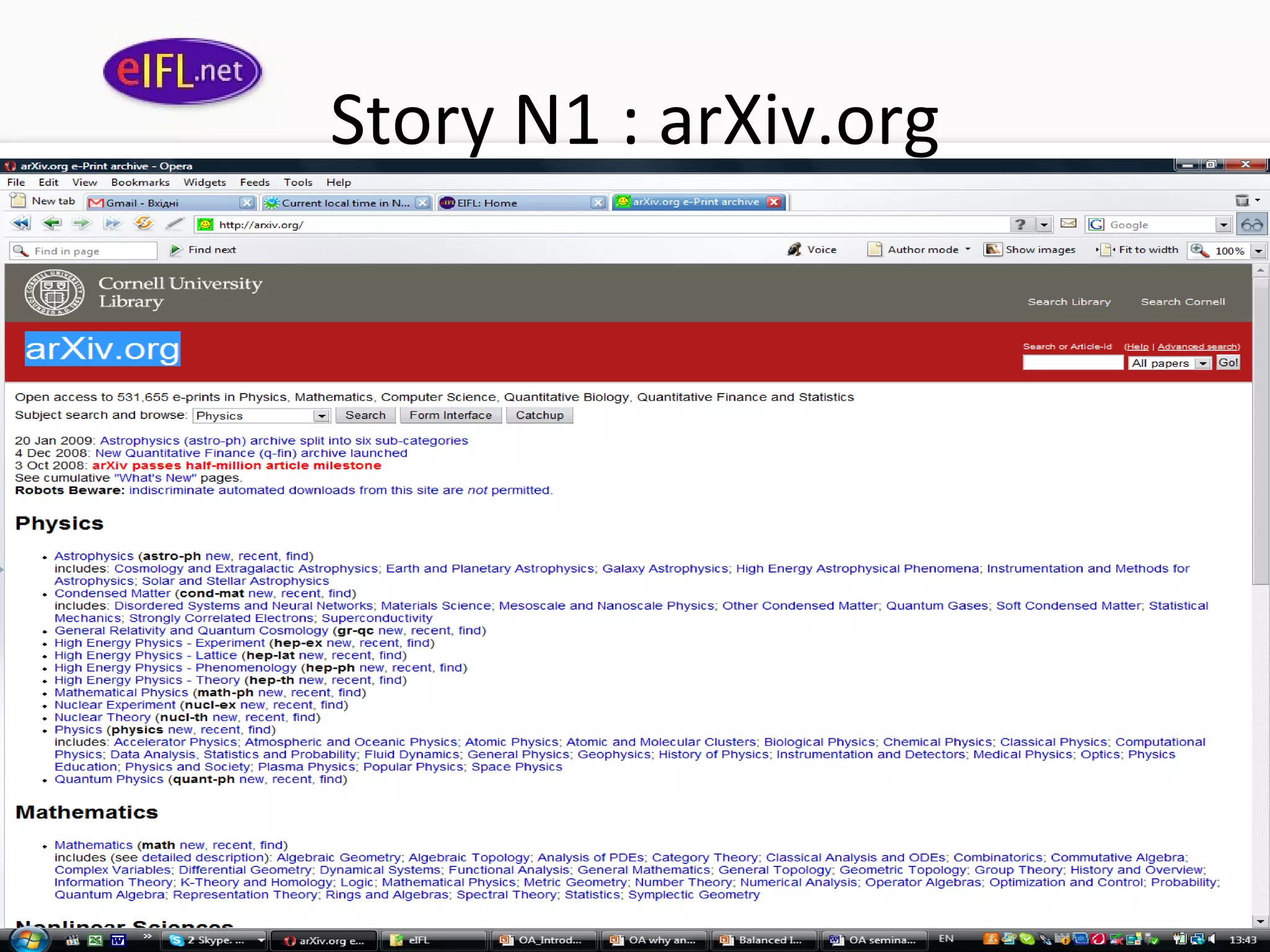Screen dimensions: 1270x952
Task: Click the Search Cornell link
Action: click(x=1183, y=302)
